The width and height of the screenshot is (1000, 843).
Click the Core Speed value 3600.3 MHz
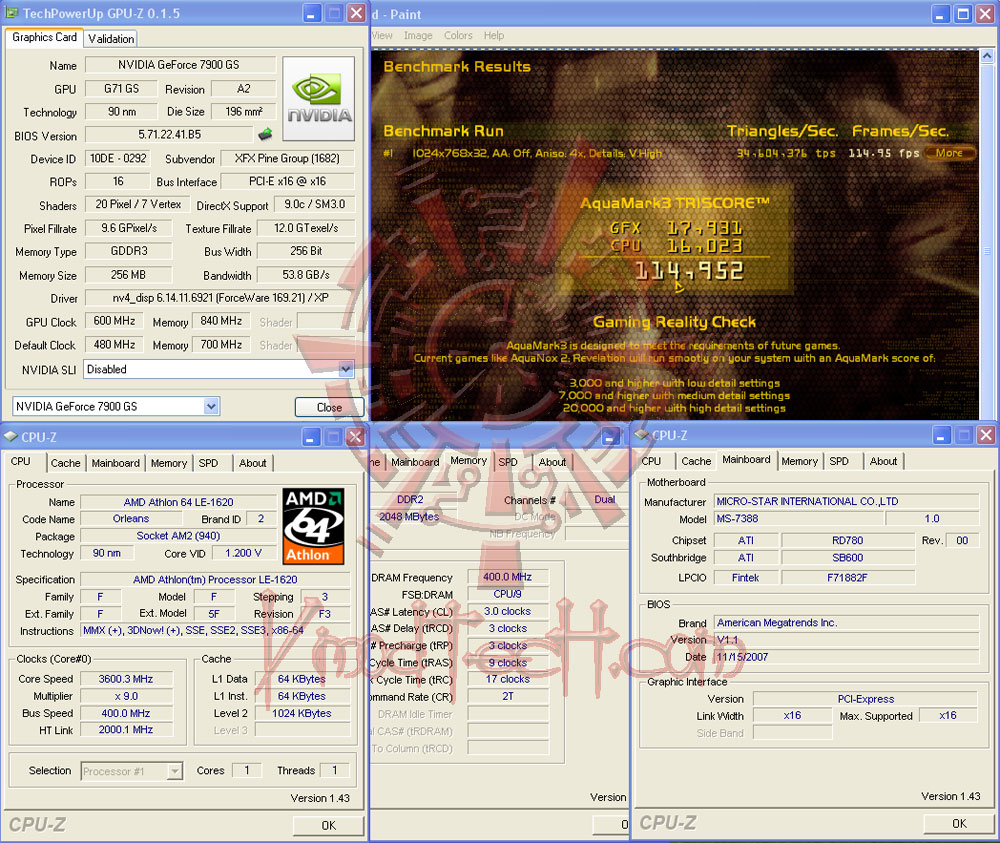pyautogui.click(x=126, y=679)
